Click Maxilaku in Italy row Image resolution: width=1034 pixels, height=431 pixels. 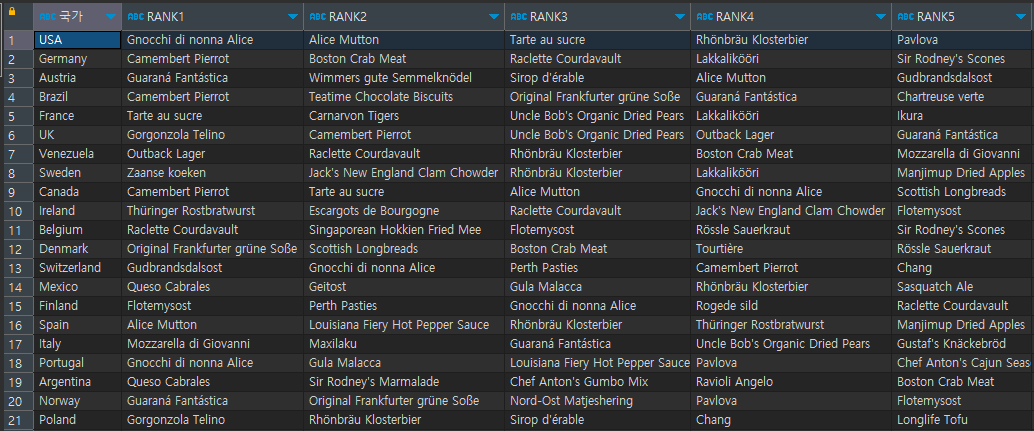[404, 343]
